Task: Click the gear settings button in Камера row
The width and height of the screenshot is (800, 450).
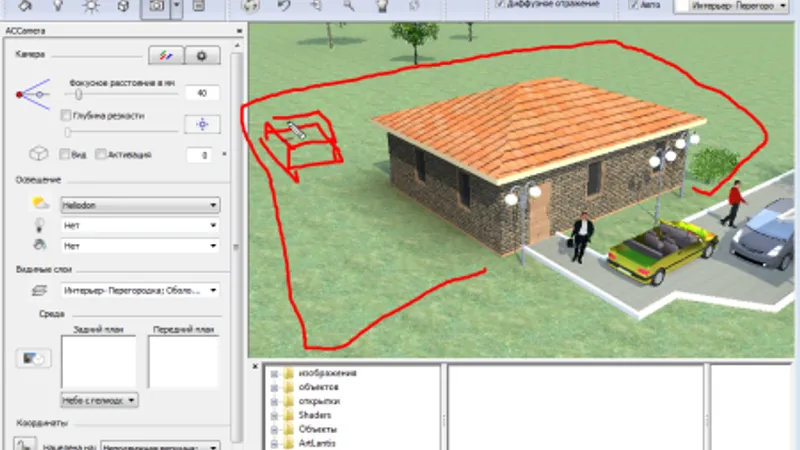Action: [202, 55]
